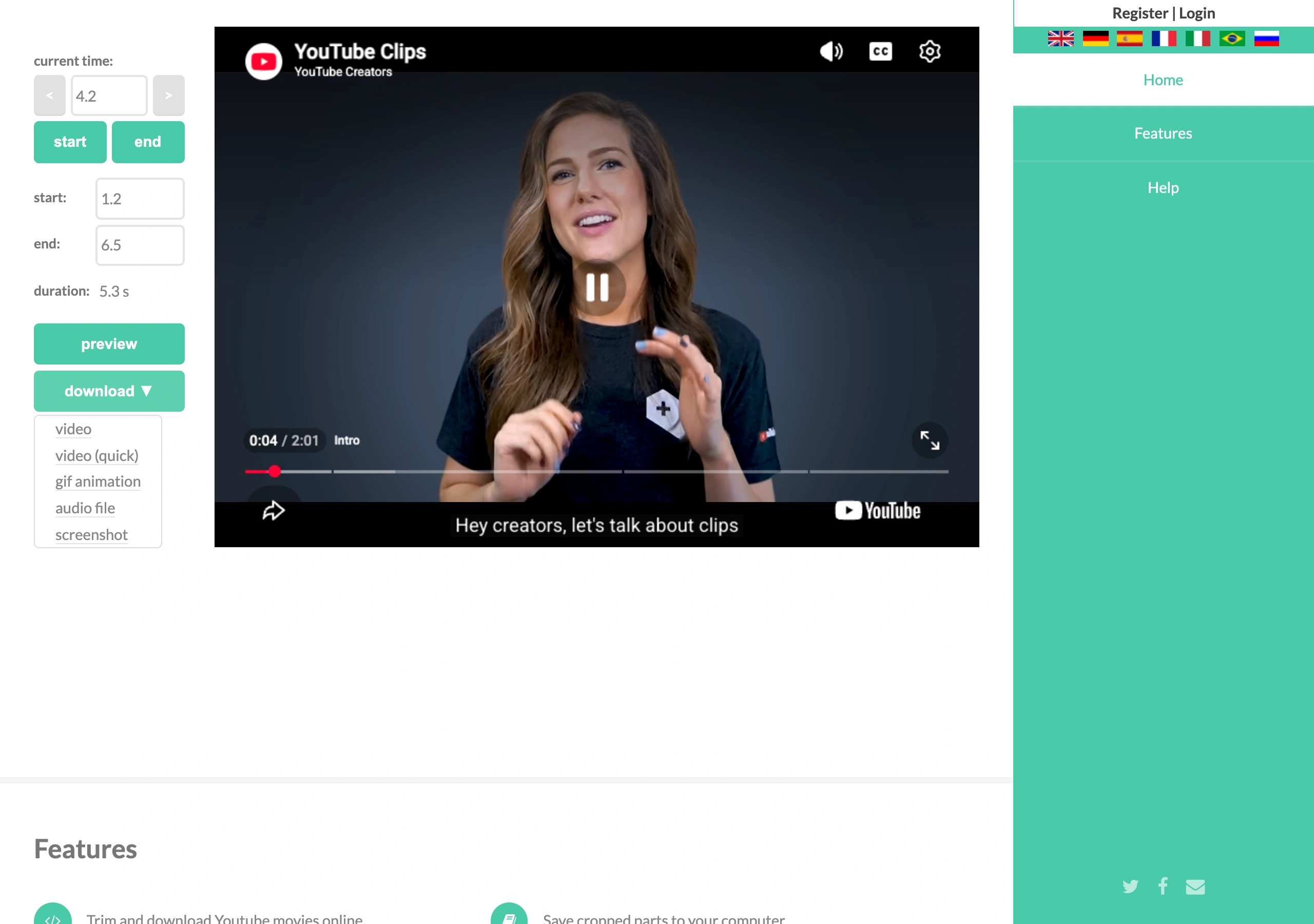Open the YouTube Clips video title

(x=360, y=51)
